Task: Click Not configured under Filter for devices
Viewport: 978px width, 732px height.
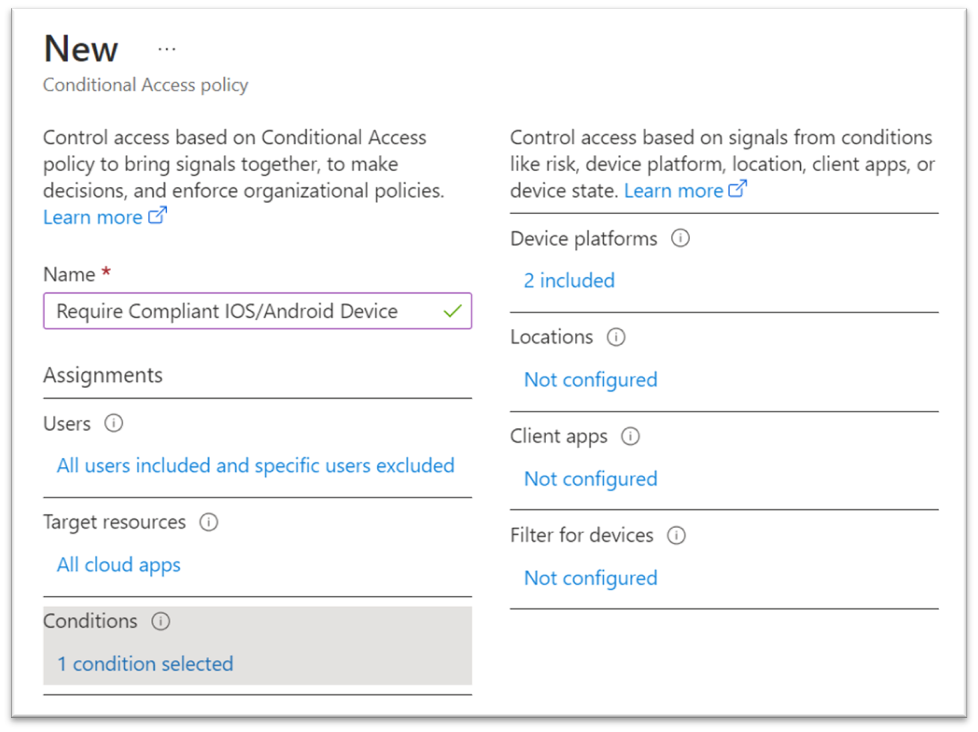Action: point(590,578)
